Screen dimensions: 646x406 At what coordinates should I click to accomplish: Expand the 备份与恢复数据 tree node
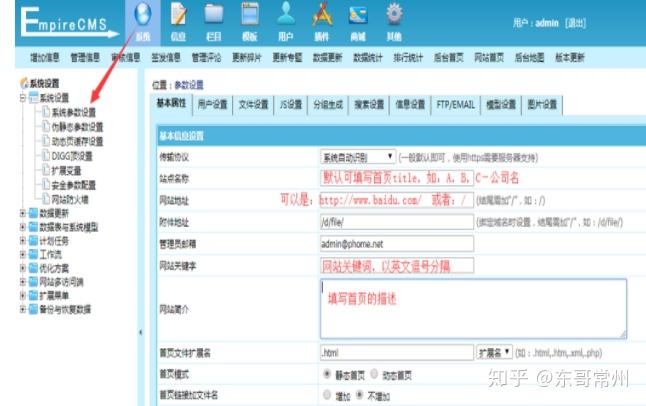click(x=23, y=309)
